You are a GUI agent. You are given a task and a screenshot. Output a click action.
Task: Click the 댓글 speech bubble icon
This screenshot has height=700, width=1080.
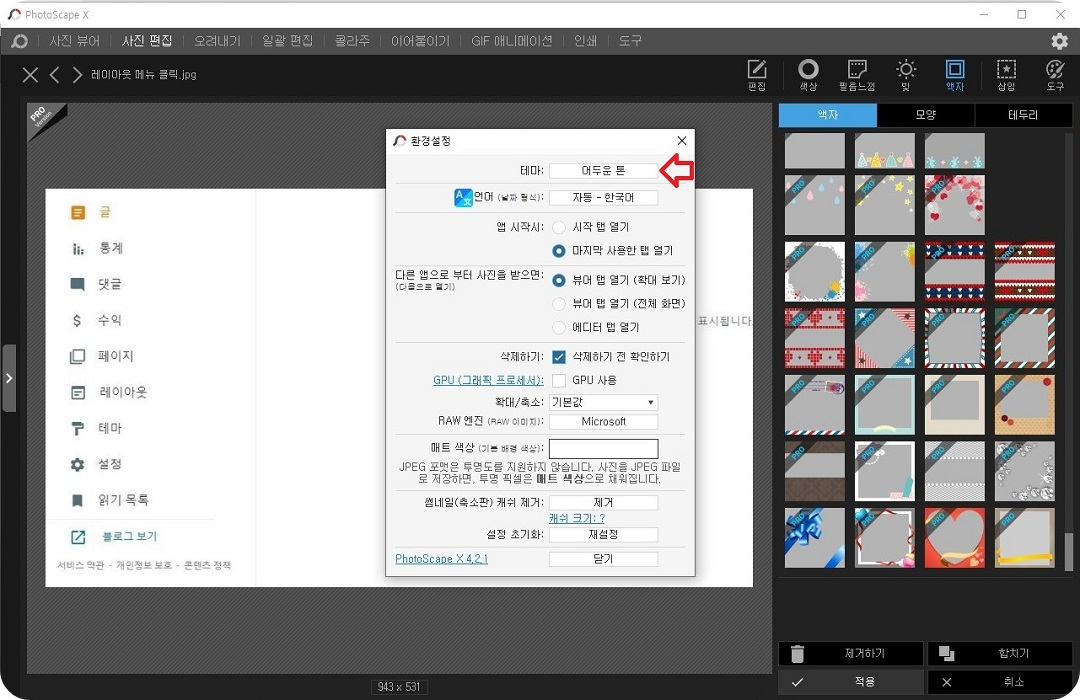pyautogui.click(x=78, y=285)
